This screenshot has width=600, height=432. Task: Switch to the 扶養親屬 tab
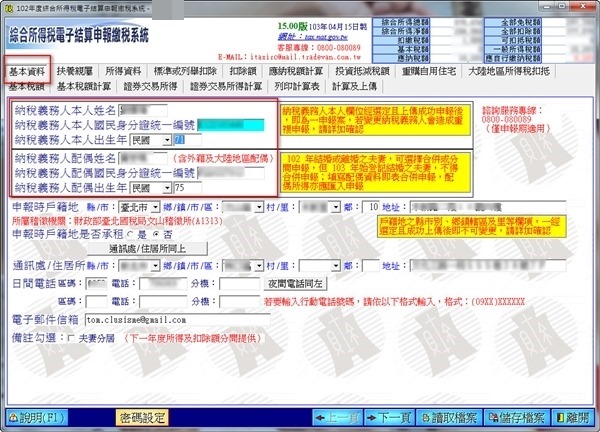(x=75, y=71)
